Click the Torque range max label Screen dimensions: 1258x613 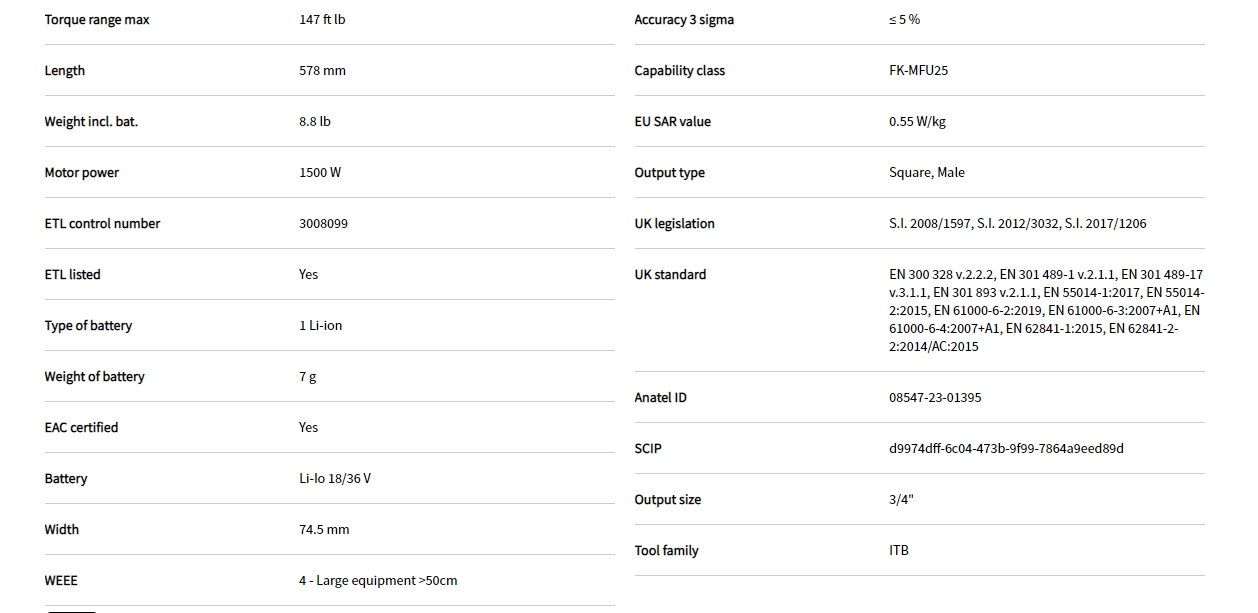coord(97,20)
